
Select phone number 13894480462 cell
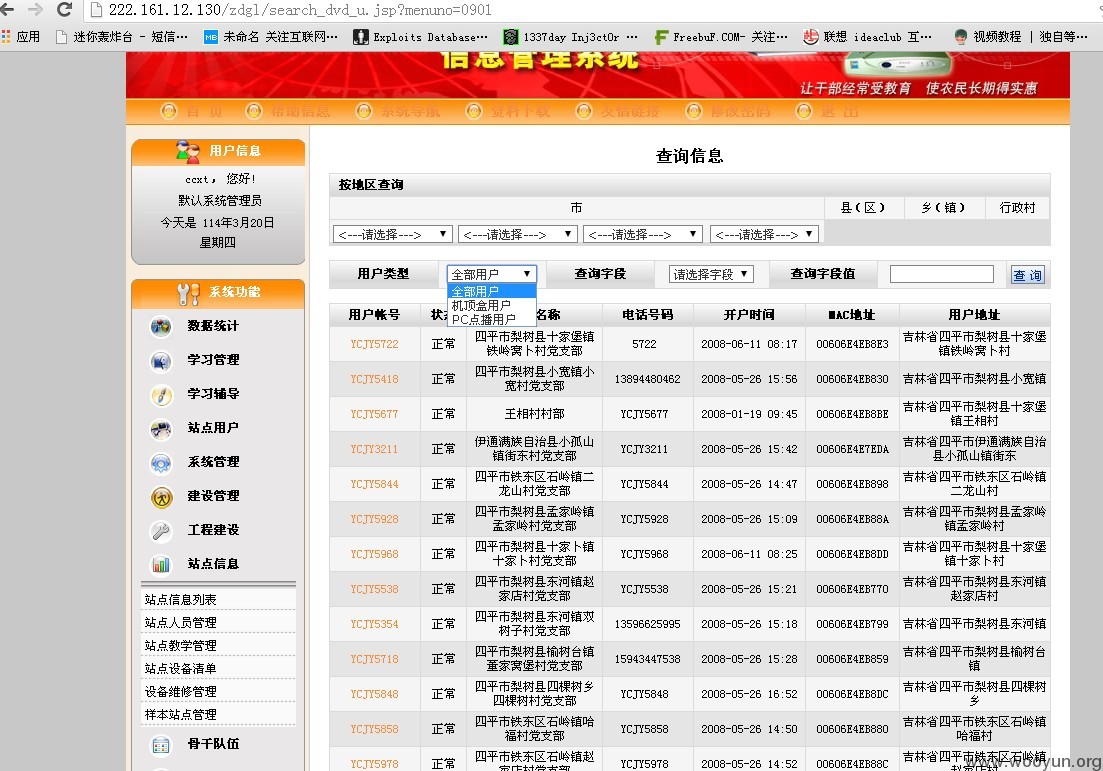pyautogui.click(x=647, y=379)
